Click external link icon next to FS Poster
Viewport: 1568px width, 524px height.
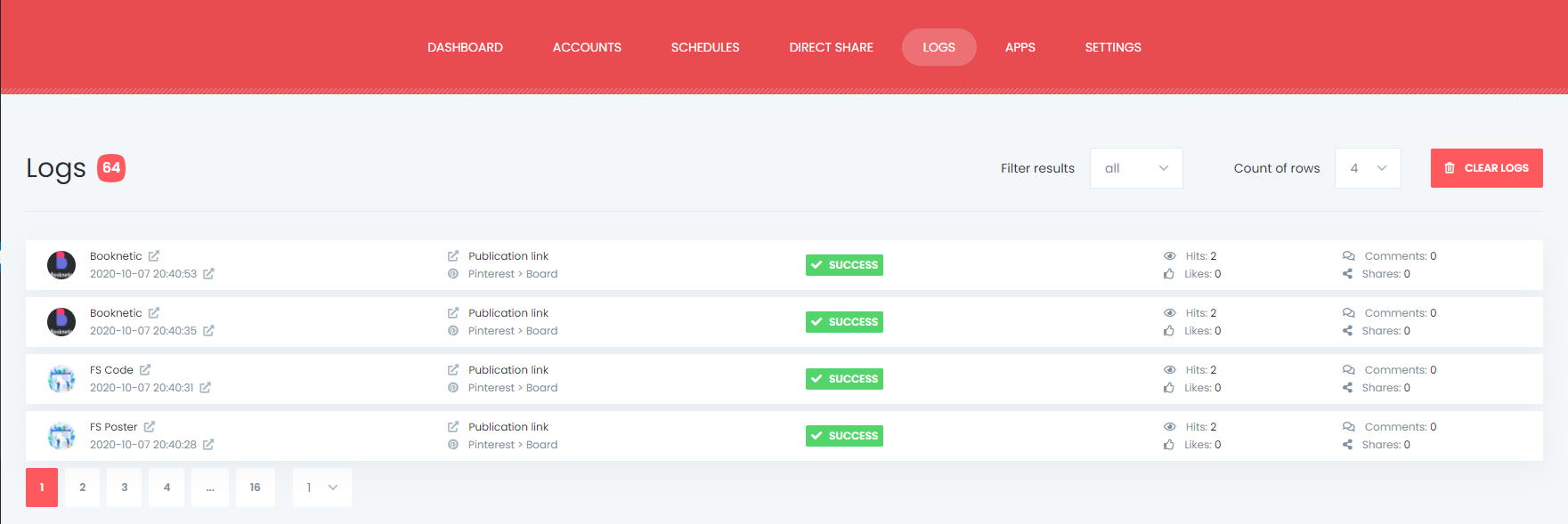150,426
